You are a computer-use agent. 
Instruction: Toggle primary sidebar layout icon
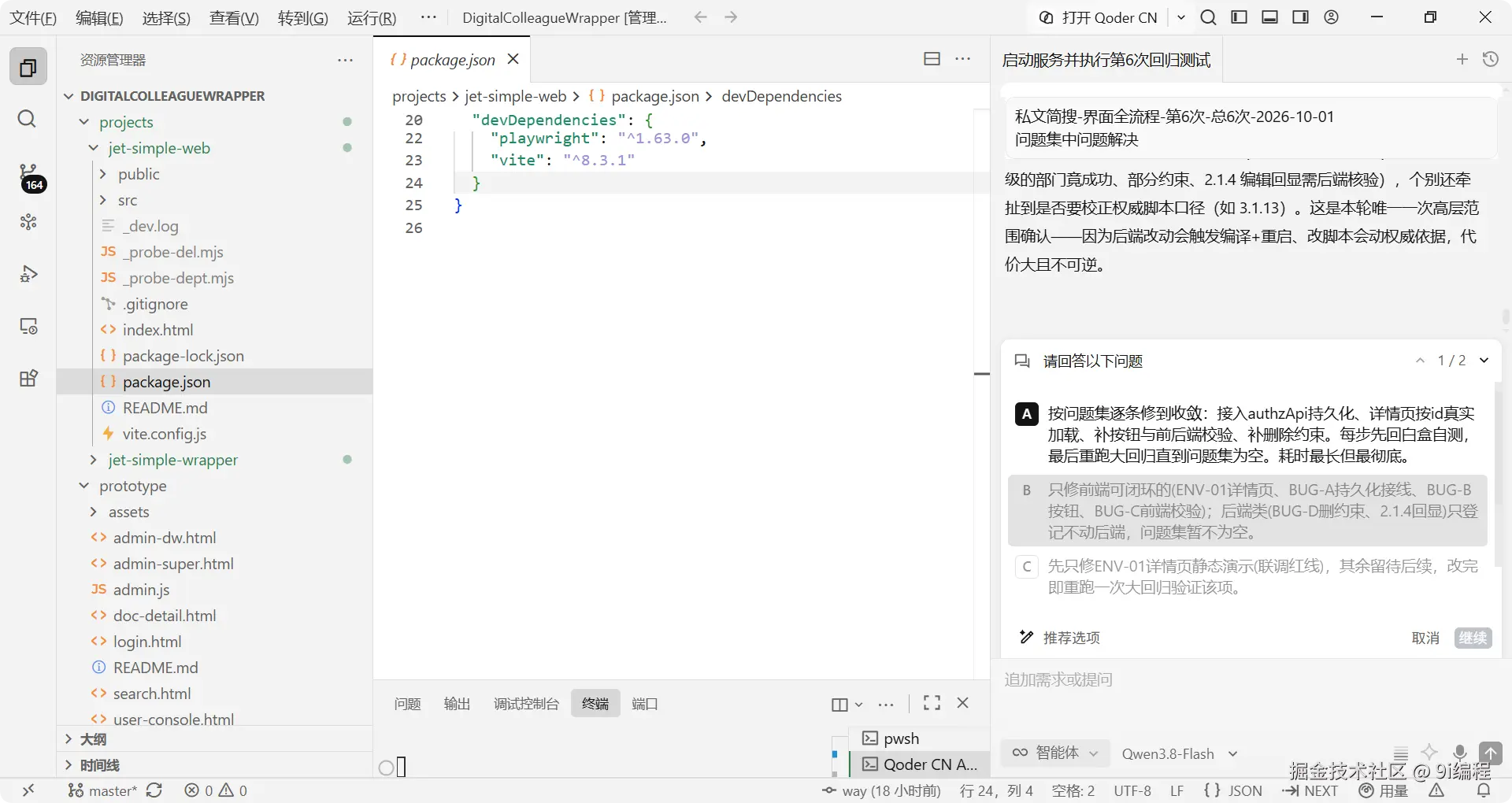coord(1239,17)
